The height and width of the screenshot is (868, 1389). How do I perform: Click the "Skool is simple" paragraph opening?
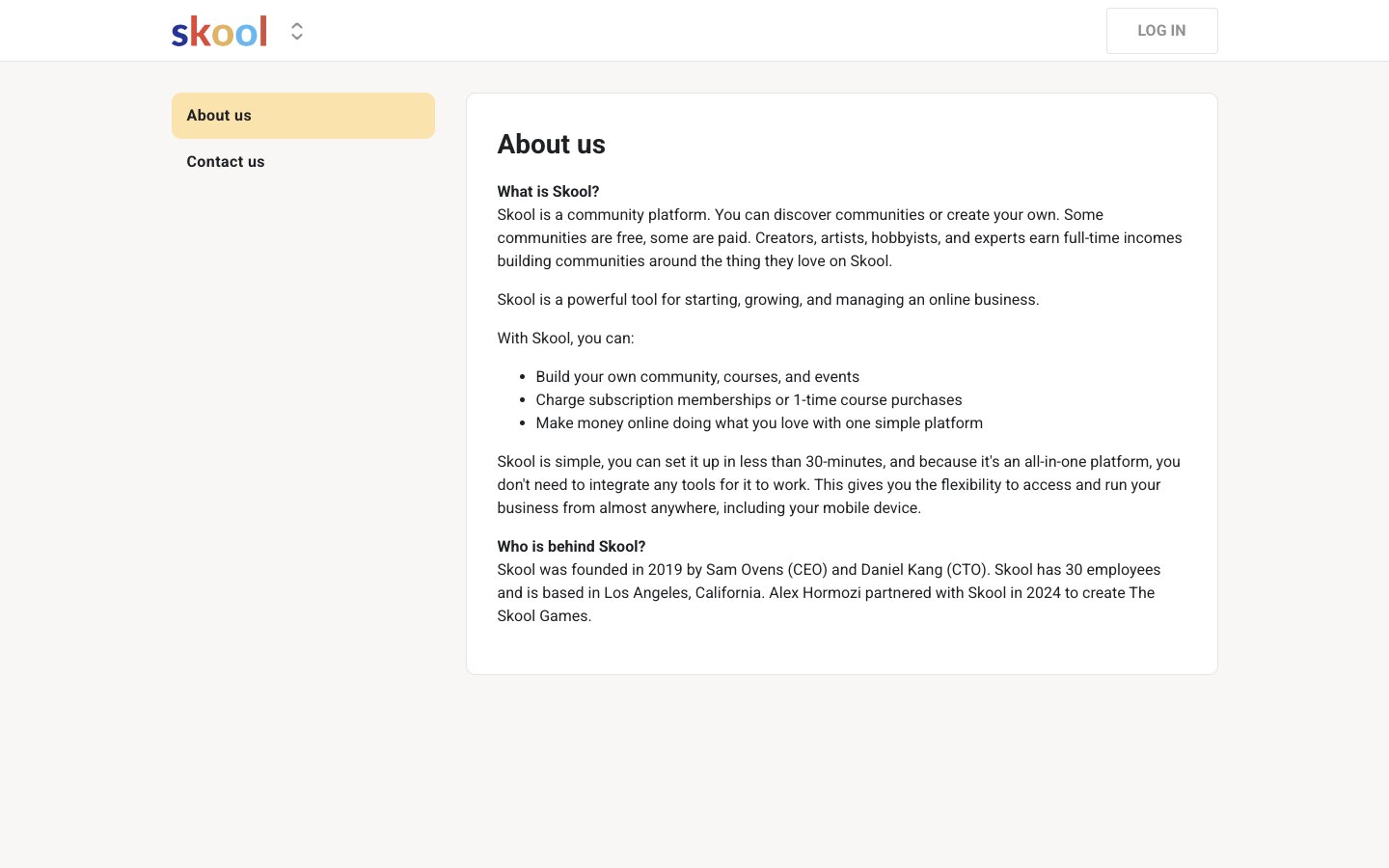[x=550, y=462]
